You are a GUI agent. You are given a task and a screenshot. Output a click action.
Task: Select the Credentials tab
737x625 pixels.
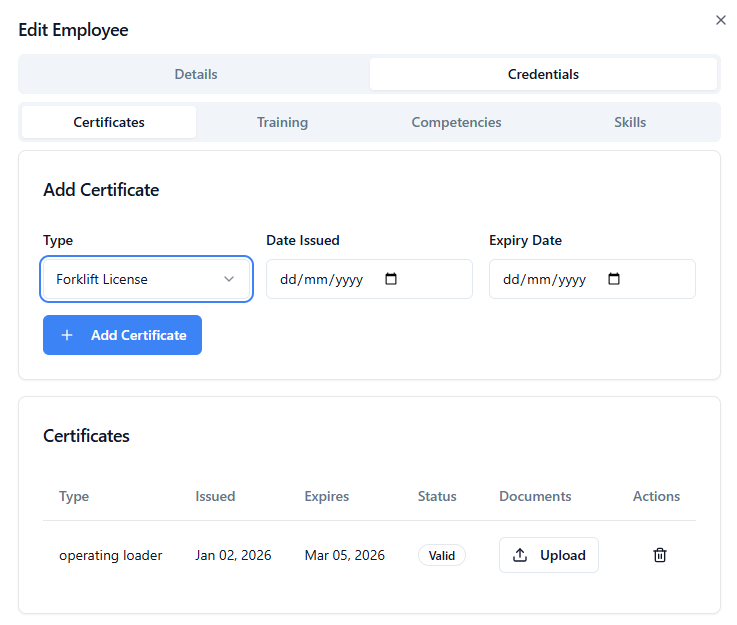coord(543,74)
